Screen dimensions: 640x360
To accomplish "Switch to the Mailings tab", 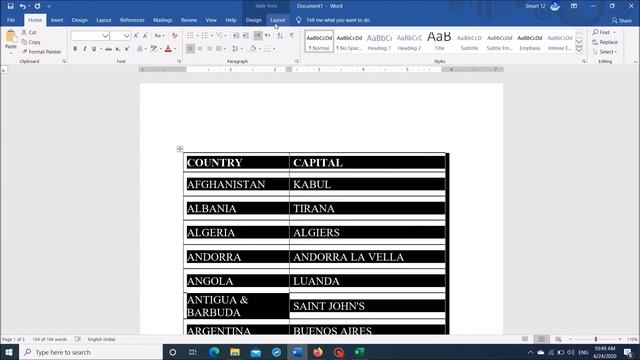I will [162, 20].
